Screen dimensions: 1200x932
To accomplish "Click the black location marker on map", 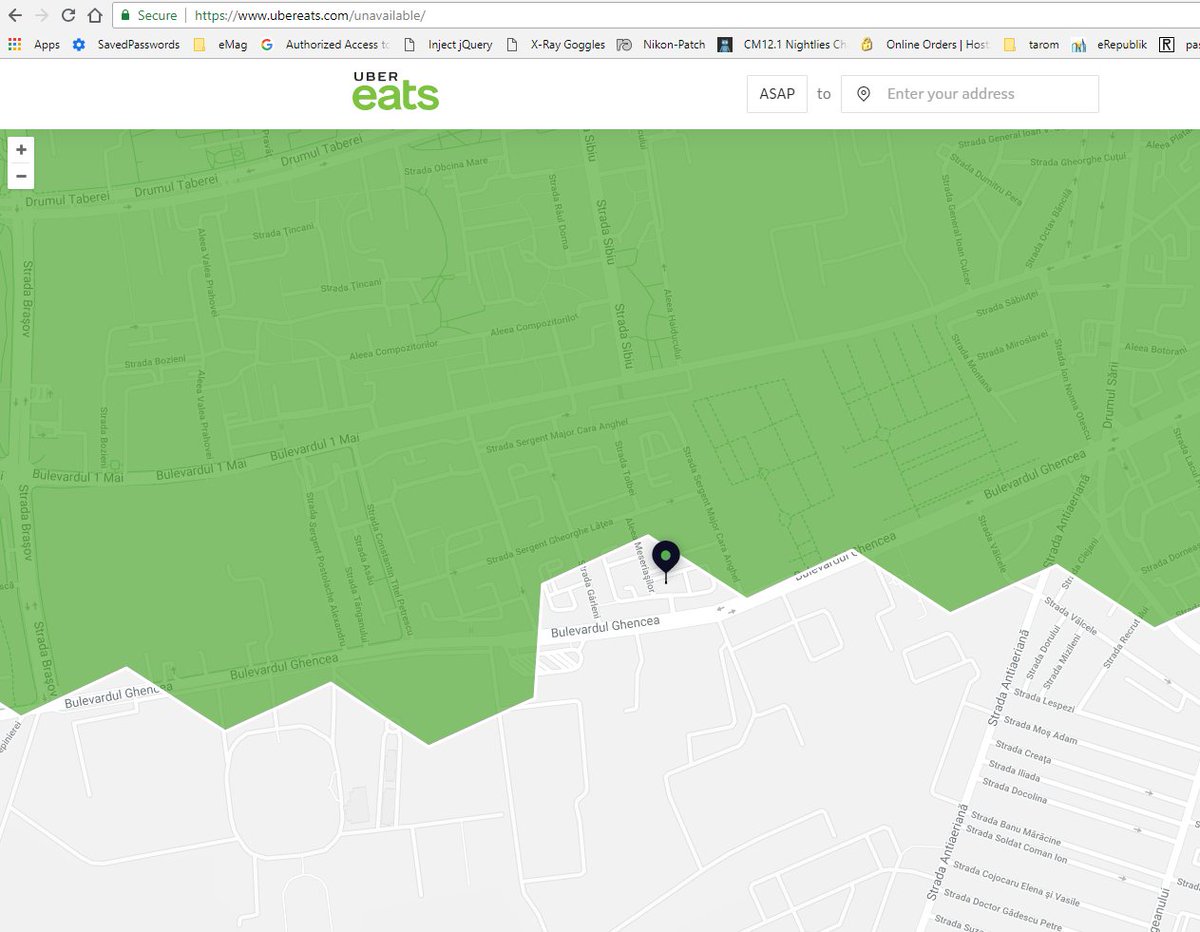I will pyautogui.click(x=666, y=560).
